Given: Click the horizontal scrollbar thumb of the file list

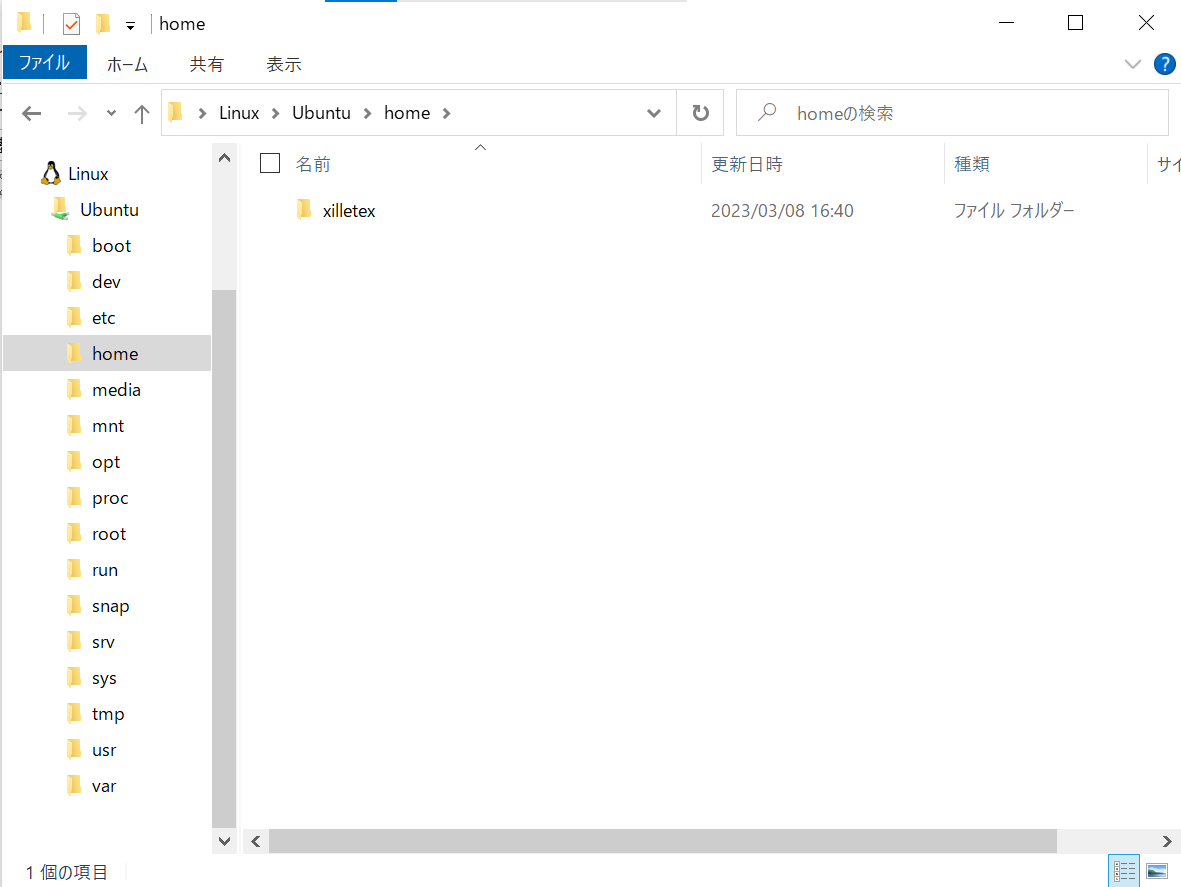Looking at the screenshot, I should coord(663,841).
